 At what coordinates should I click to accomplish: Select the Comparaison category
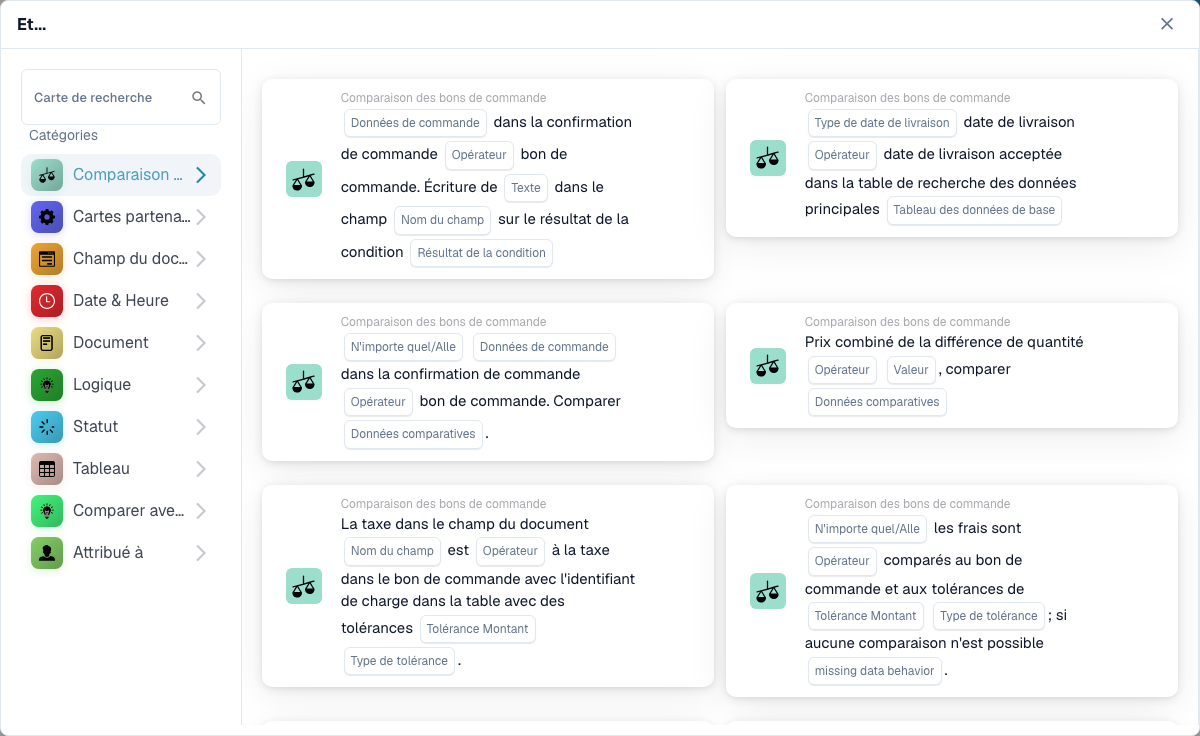pos(121,175)
